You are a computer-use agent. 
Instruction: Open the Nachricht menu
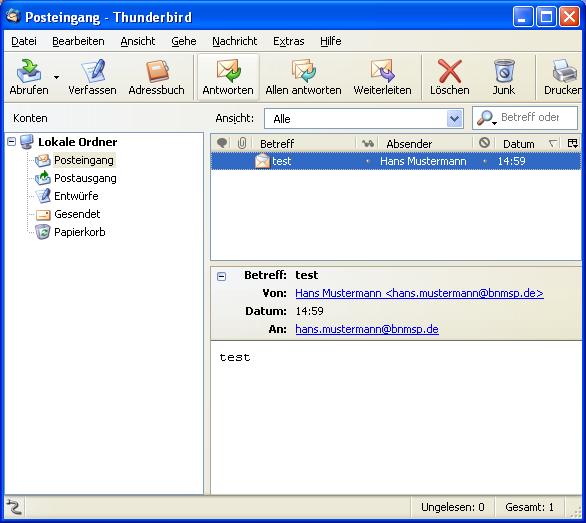(235, 41)
